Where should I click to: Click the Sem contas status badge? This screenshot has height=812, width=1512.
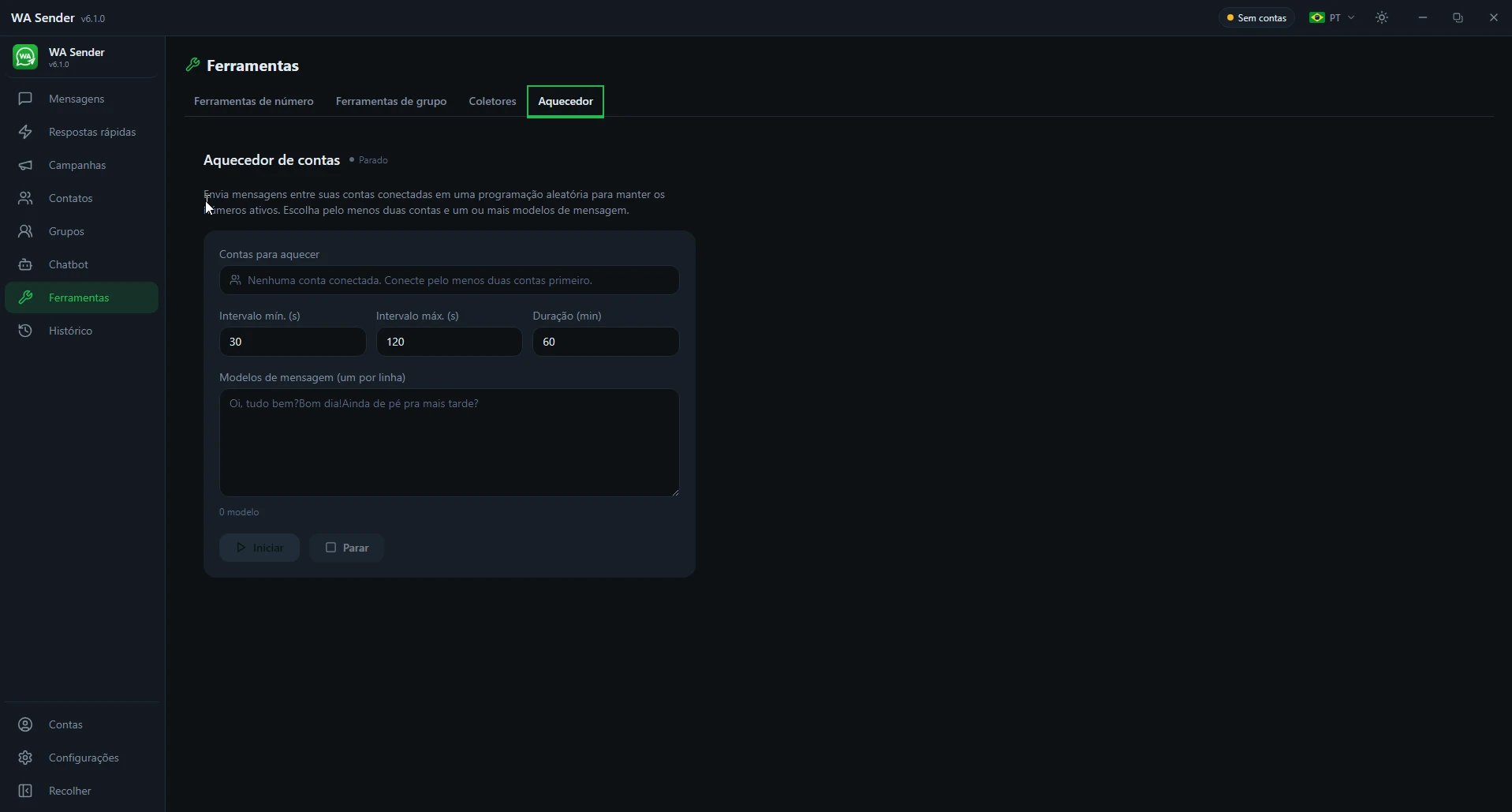pyautogui.click(x=1256, y=17)
